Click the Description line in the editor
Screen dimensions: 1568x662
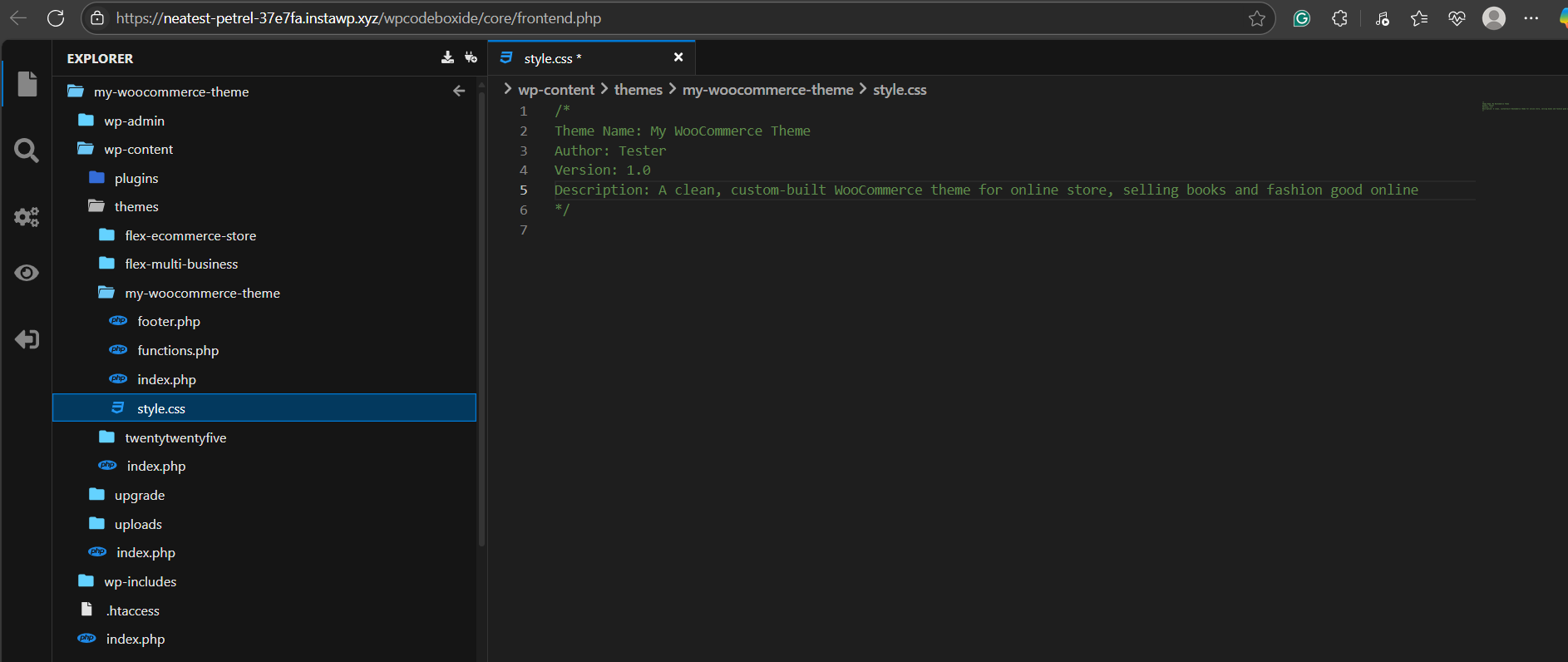pos(986,190)
